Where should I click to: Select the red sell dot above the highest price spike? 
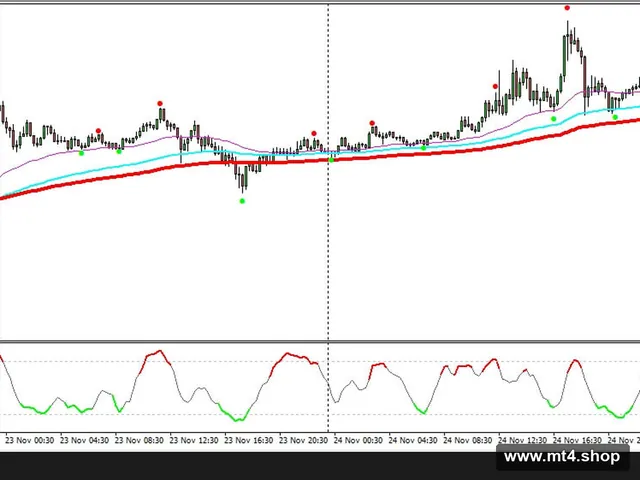(x=567, y=8)
